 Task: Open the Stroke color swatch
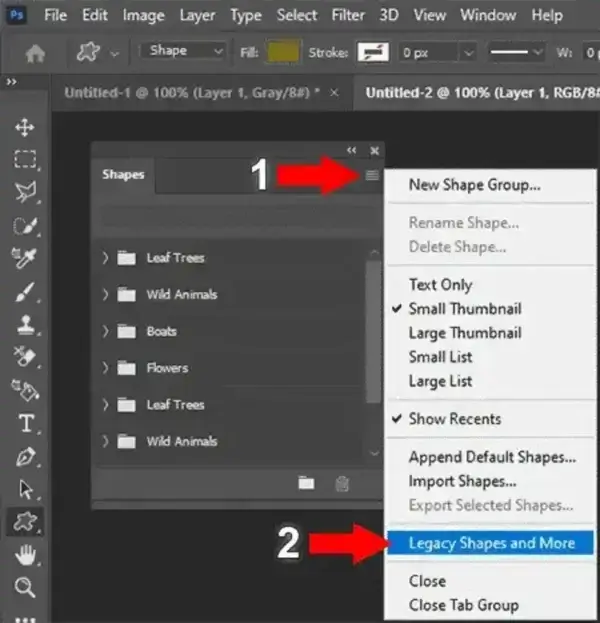pyautogui.click(x=373, y=52)
